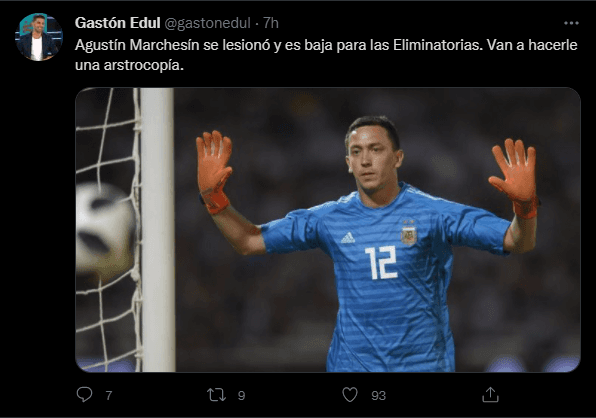Click the soccer ball in the photo
Image resolution: width=596 pixels, height=418 pixels.
[x=105, y=230]
